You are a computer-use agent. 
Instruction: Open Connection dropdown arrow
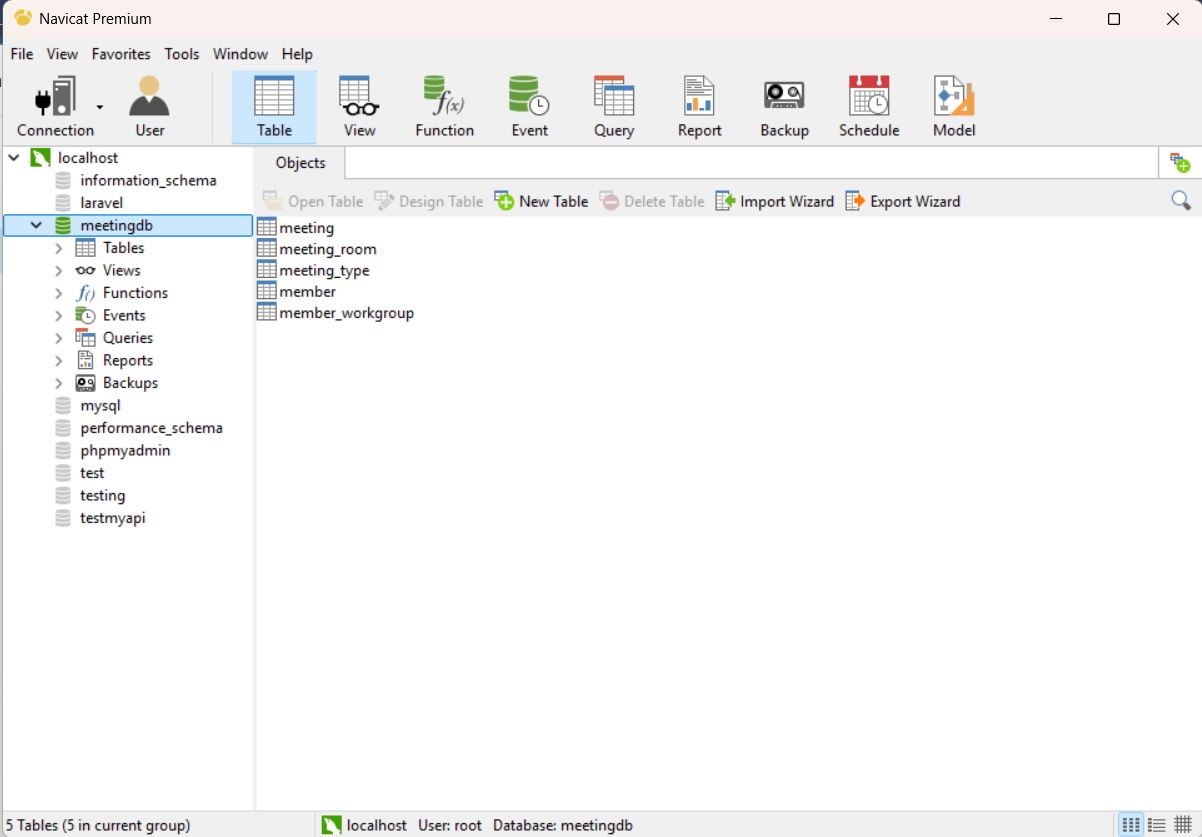tap(100, 107)
